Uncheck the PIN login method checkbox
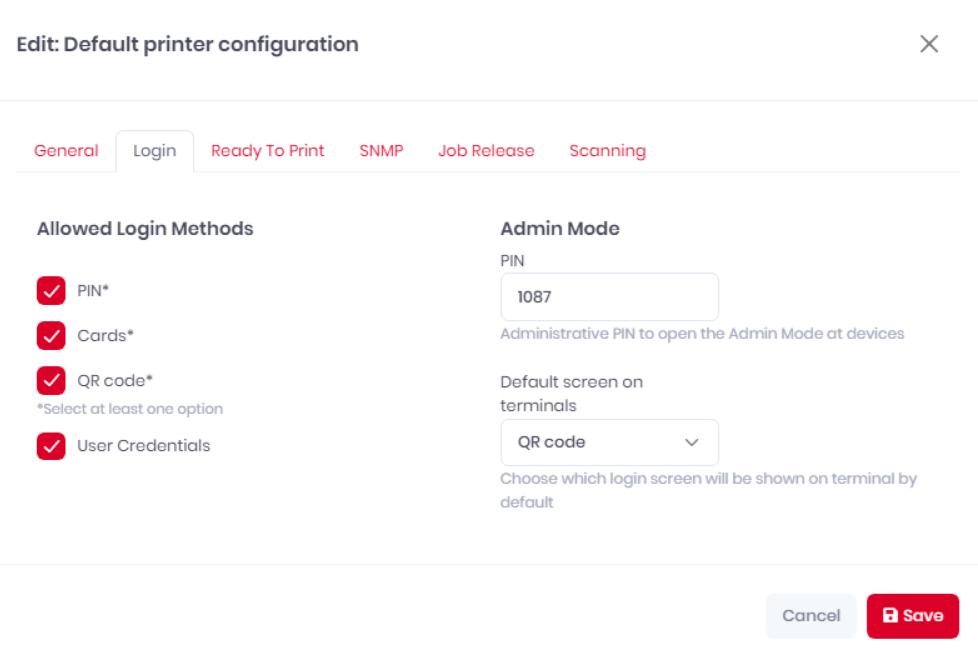This screenshot has height=657, width=978. 51,291
